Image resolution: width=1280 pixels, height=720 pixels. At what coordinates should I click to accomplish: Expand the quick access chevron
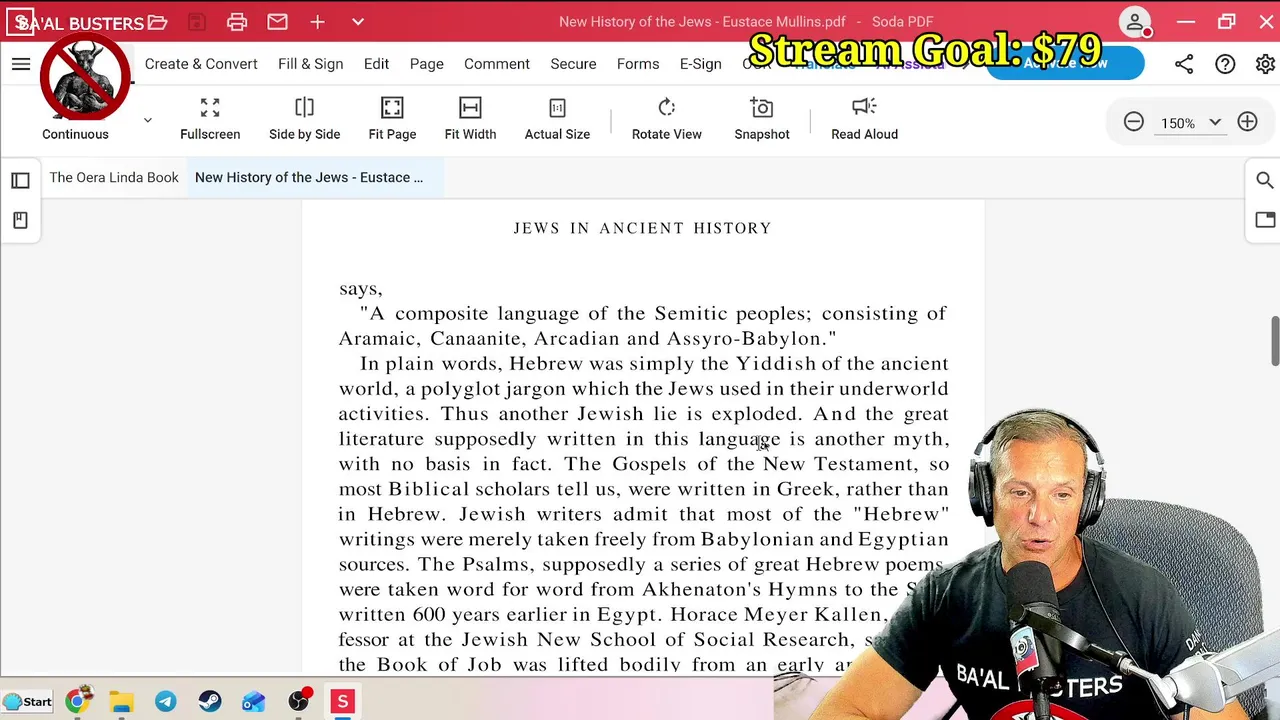pyautogui.click(x=358, y=22)
